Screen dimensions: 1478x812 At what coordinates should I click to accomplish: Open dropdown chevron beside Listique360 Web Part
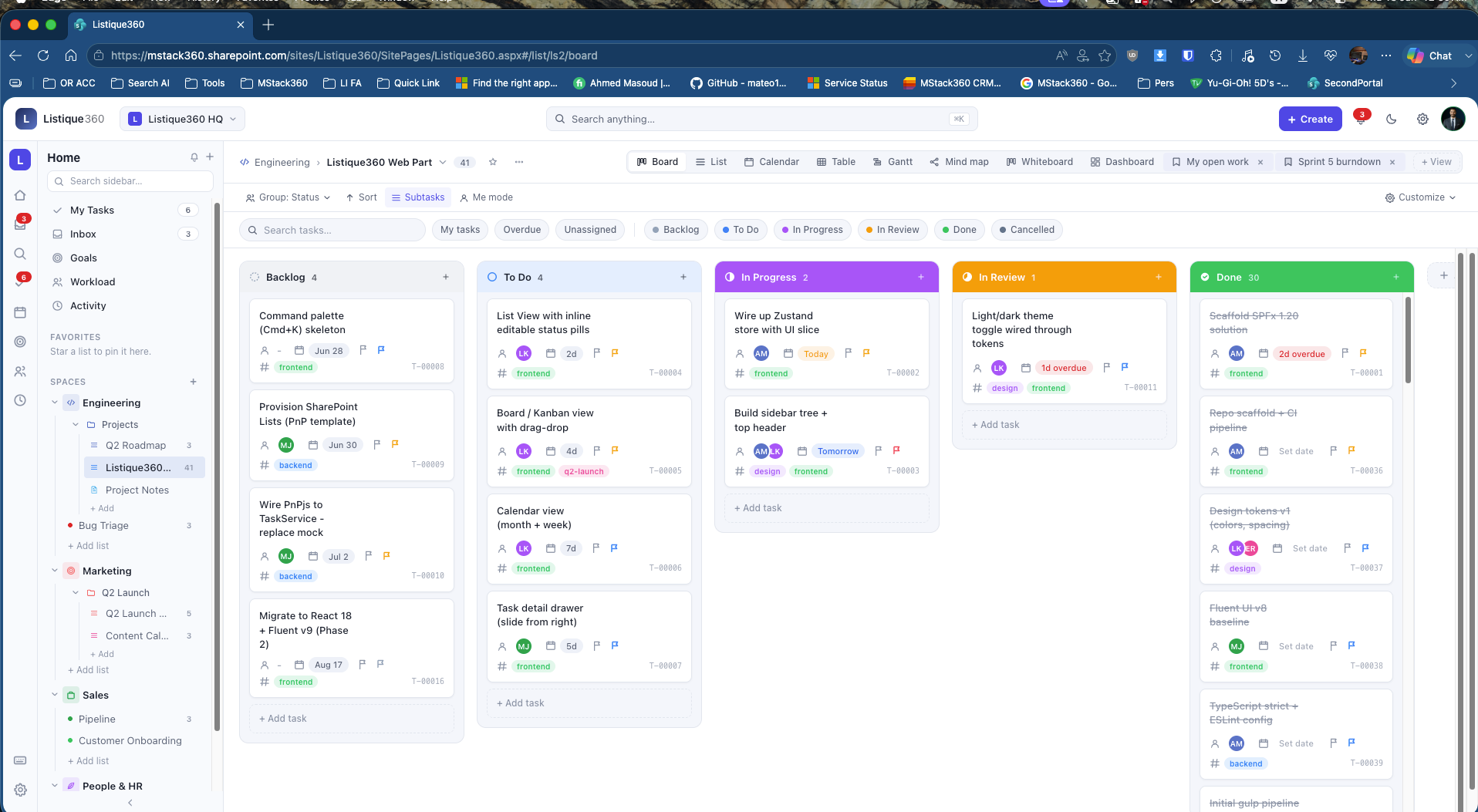(x=443, y=162)
